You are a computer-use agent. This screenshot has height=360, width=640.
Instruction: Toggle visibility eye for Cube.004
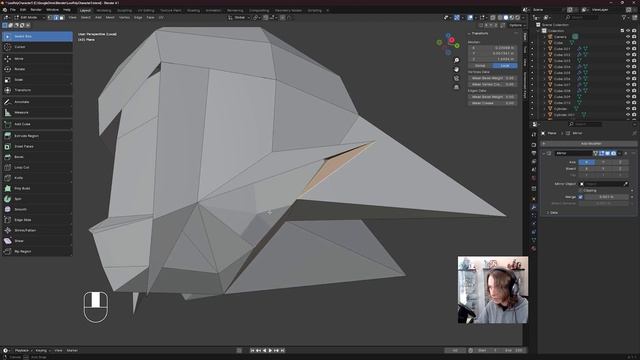click(x=628, y=67)
